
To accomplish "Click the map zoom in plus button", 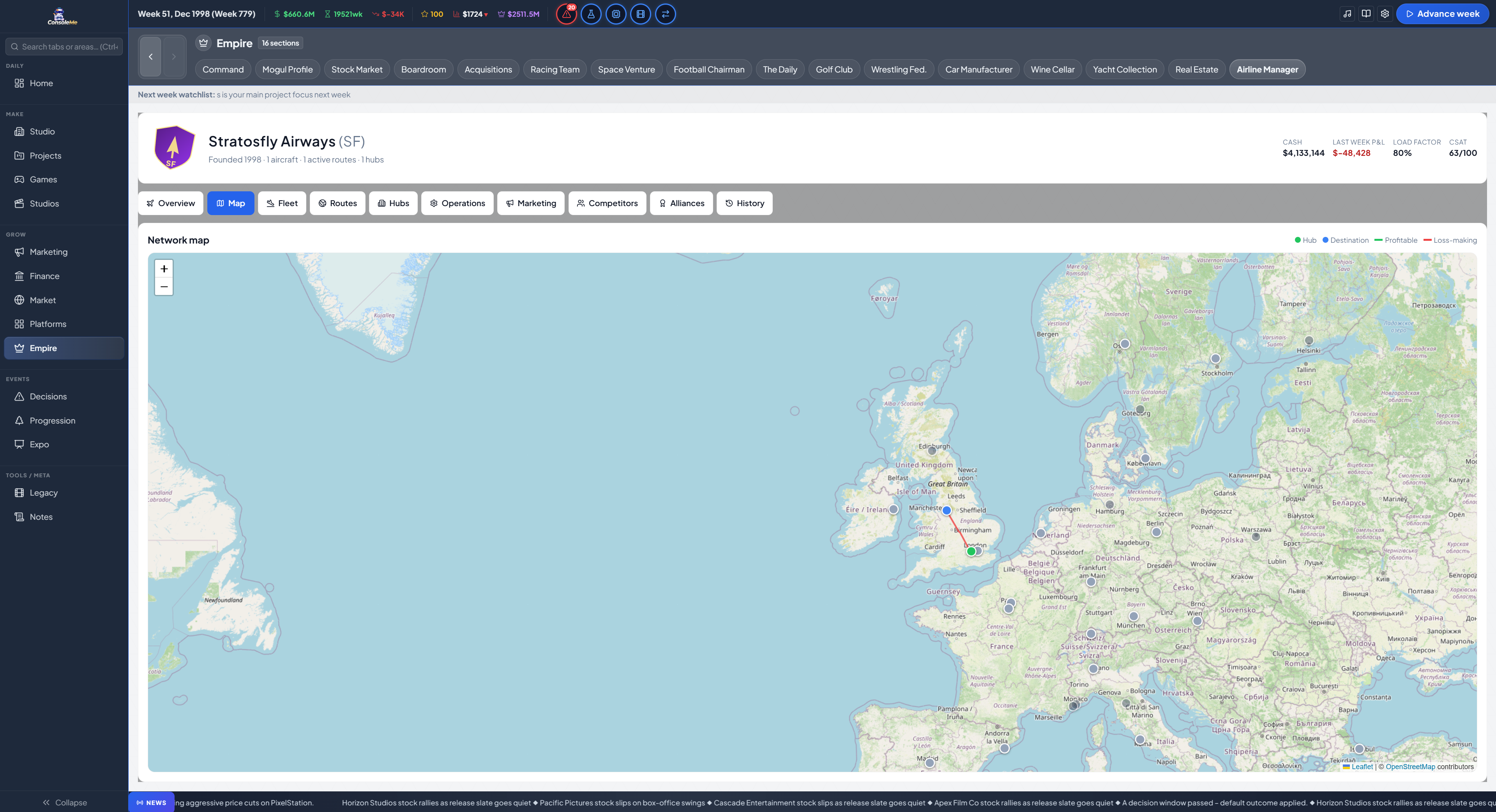I will tap(164, 269).
